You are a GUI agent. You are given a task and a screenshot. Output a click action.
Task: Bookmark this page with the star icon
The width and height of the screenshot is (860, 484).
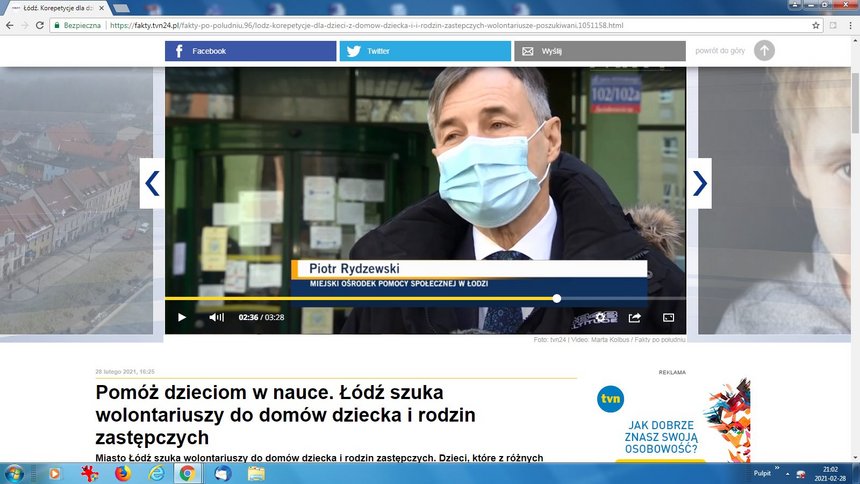click(x=816, y=25)
